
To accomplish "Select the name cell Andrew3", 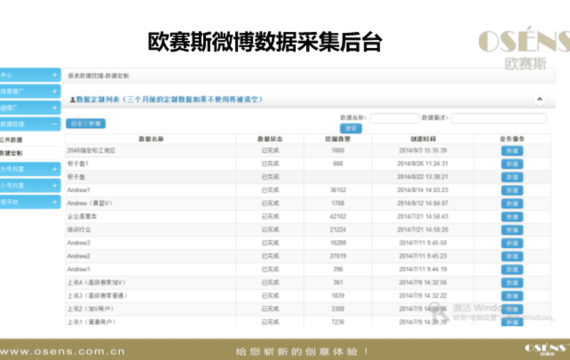I will coord(79,243).
